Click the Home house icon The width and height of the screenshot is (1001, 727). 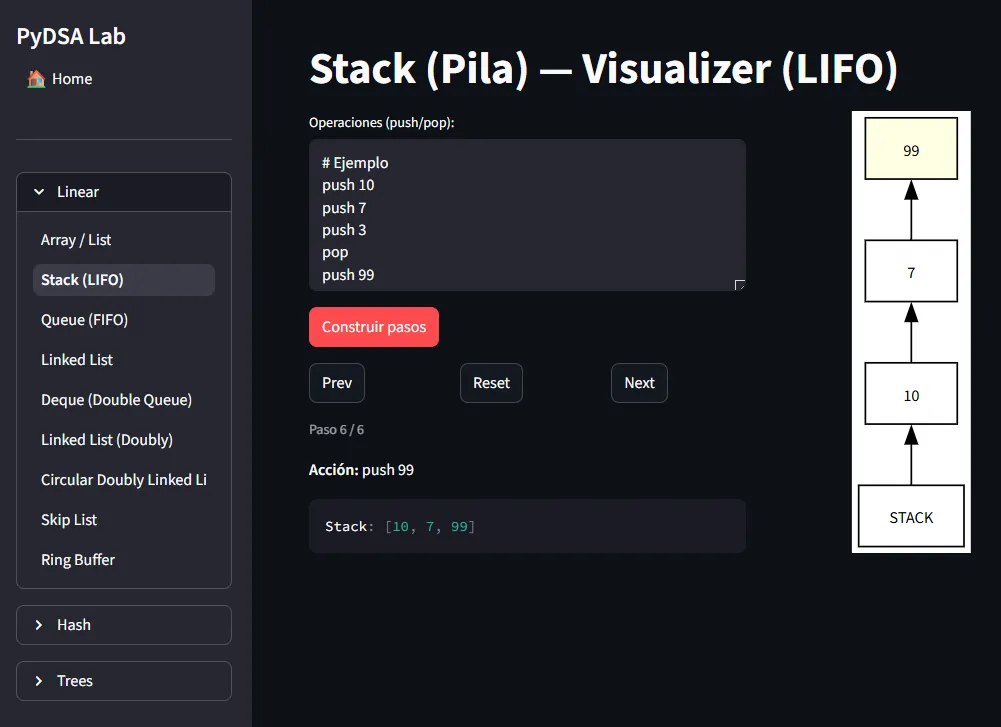click(38, 78)
